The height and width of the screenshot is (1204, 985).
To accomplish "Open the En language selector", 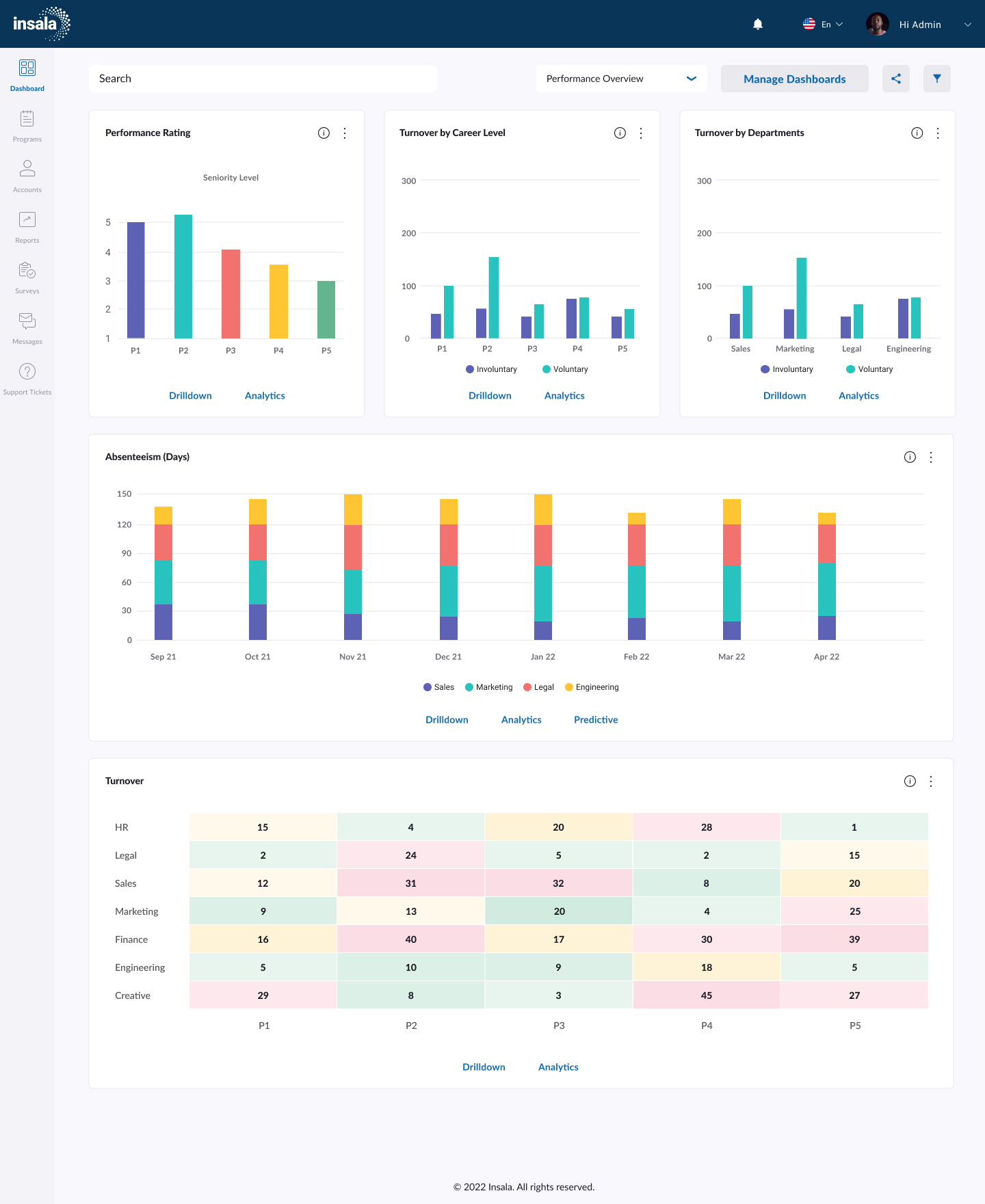I will click(x=823, y=25).
